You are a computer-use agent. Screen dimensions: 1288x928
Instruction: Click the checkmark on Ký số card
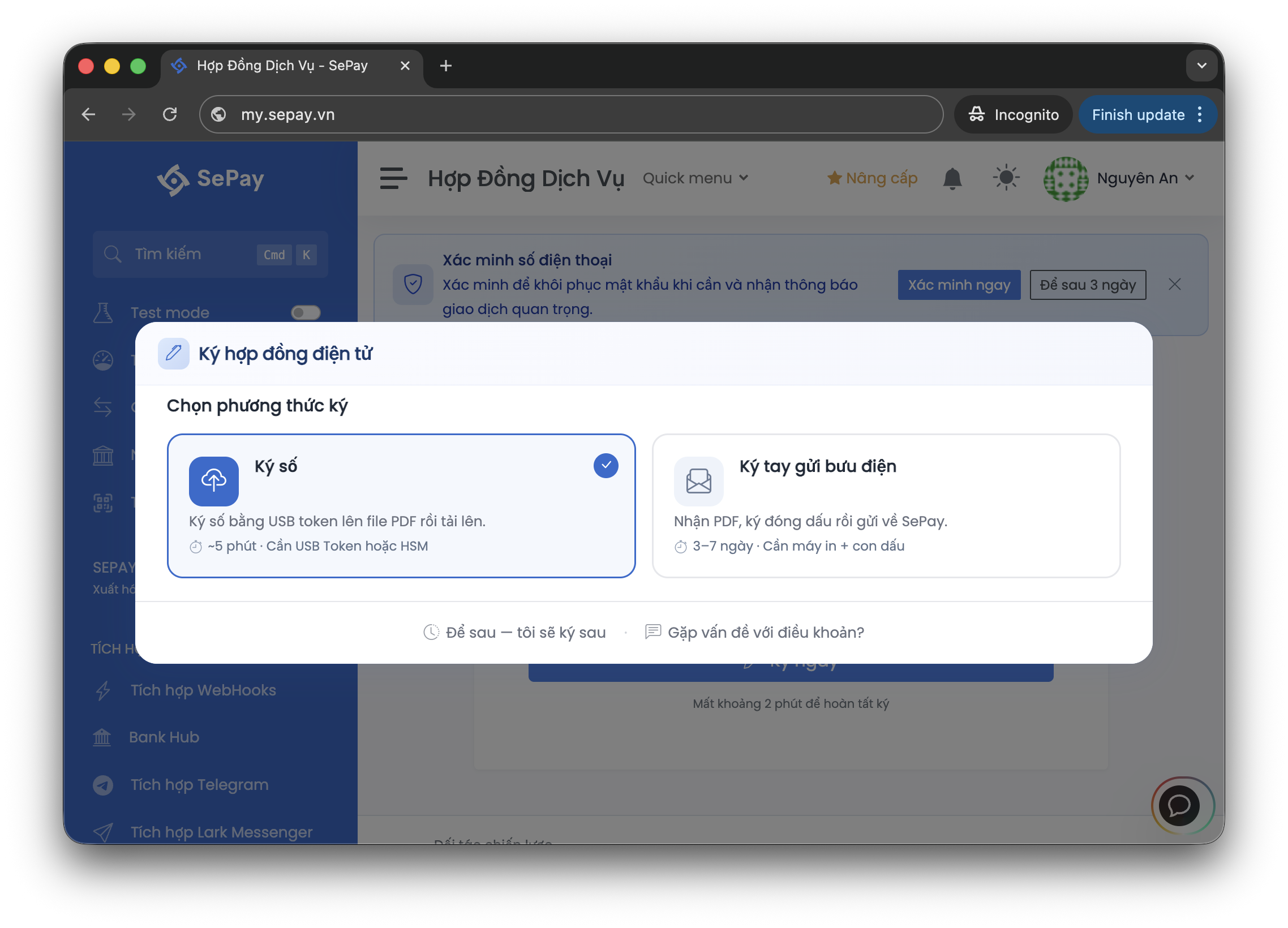[x=606, y=466]
